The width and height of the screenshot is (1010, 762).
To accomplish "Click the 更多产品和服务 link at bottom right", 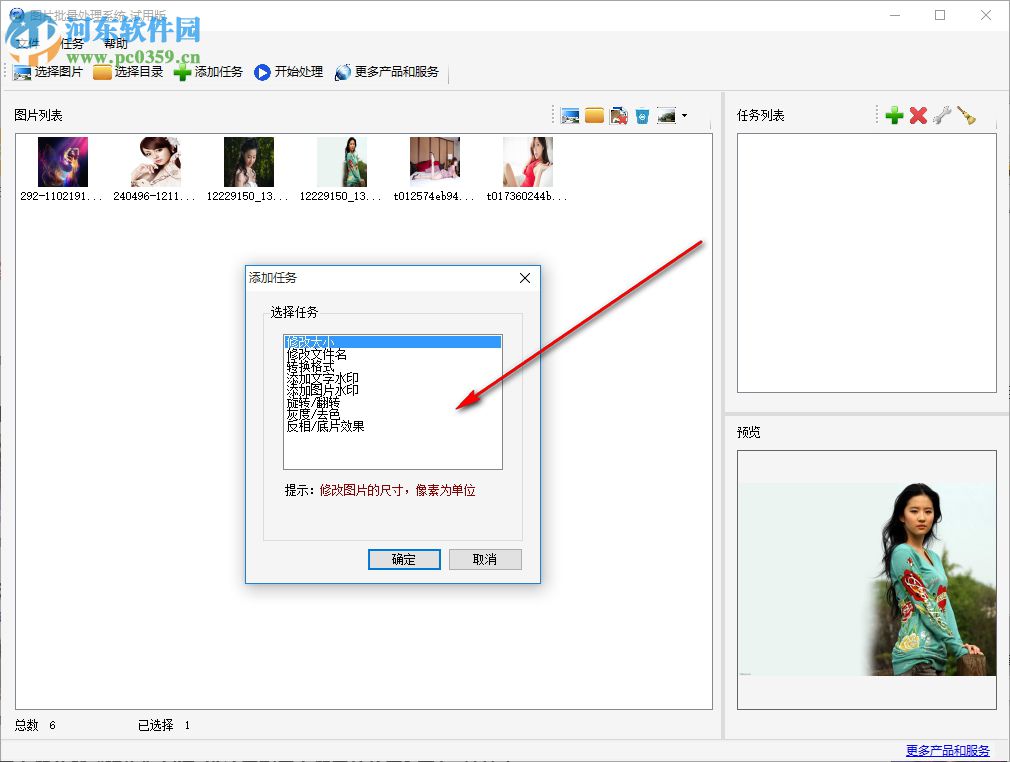I will (x=948, y=748).
